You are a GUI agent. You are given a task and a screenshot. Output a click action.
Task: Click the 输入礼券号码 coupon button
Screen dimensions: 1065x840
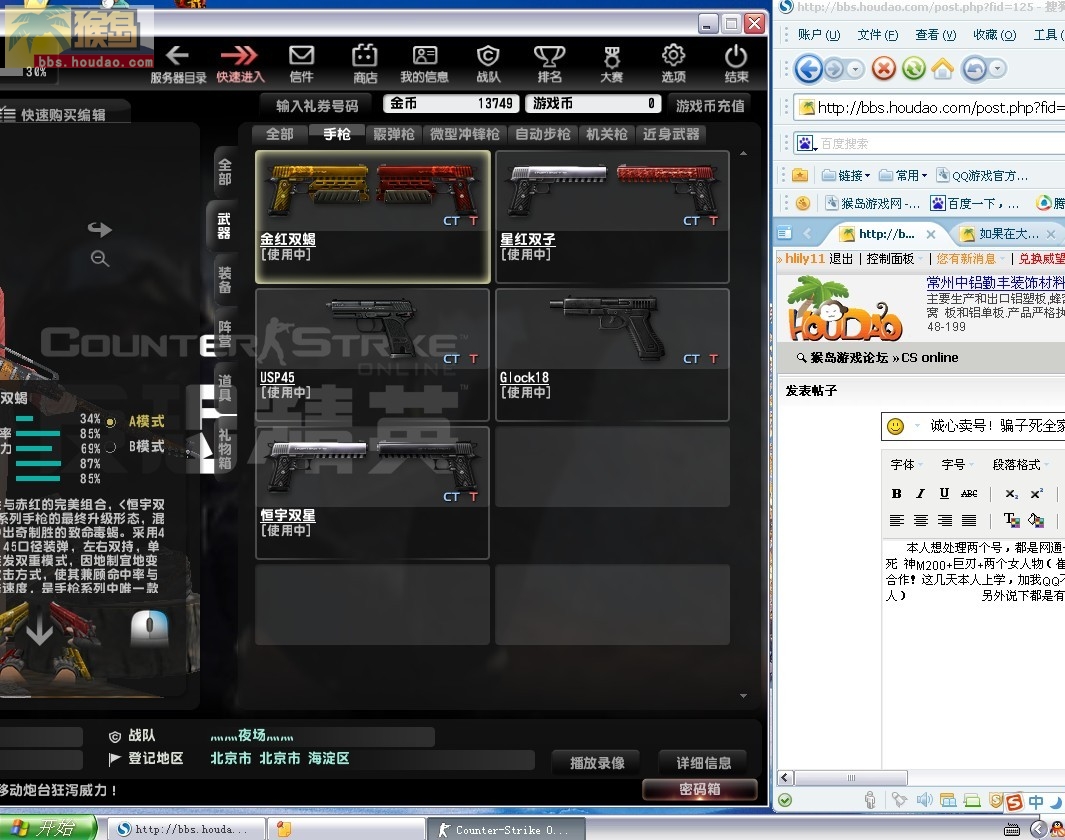tap(317, 105)
